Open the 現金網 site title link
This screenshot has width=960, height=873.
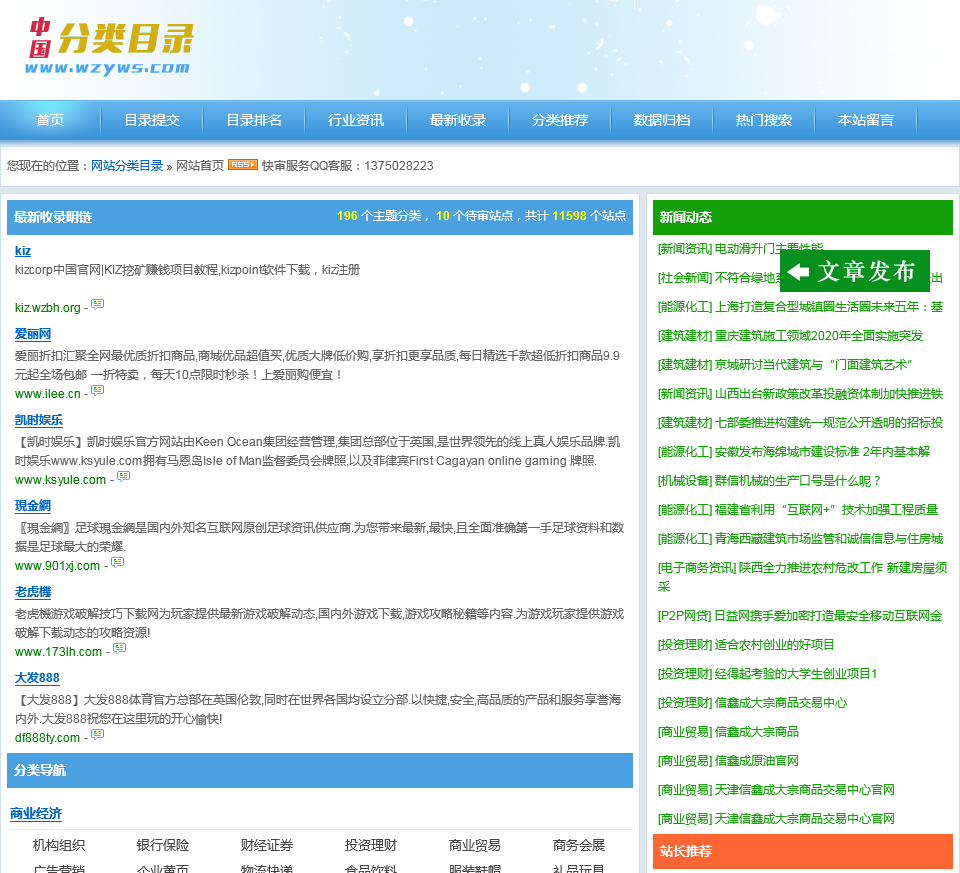(x=32, y=506)
